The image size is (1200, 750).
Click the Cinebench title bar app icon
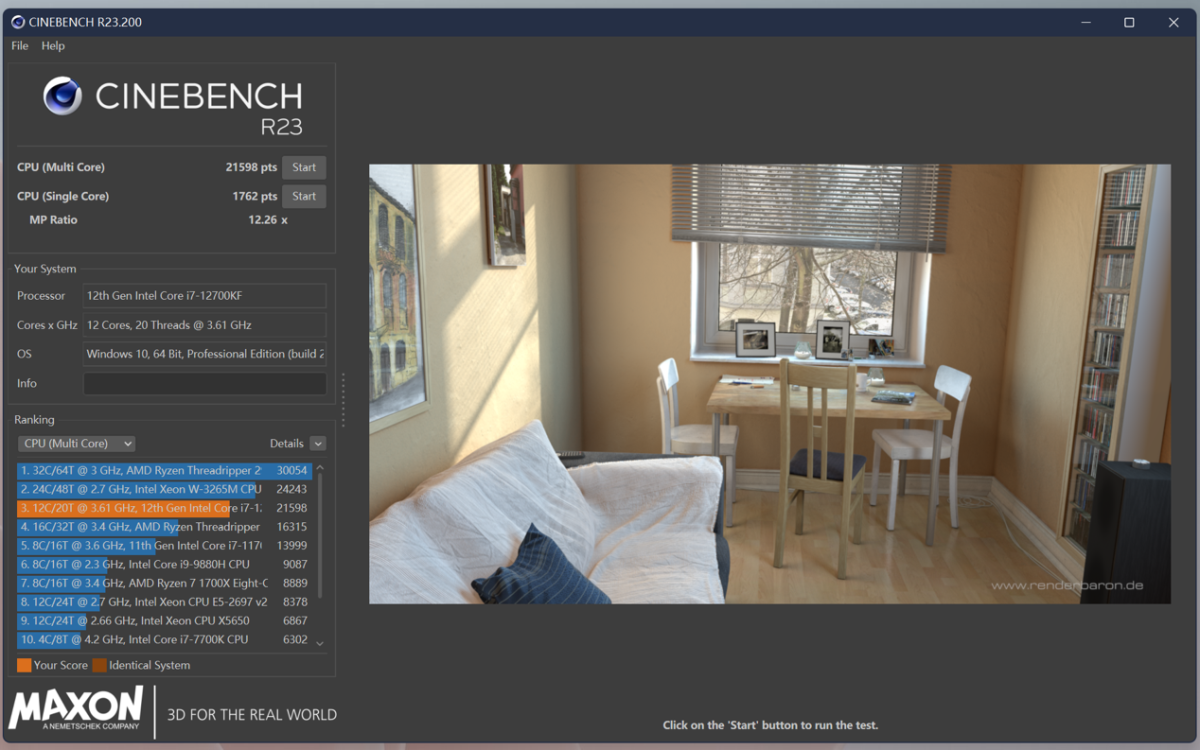(x=18, y=22)
